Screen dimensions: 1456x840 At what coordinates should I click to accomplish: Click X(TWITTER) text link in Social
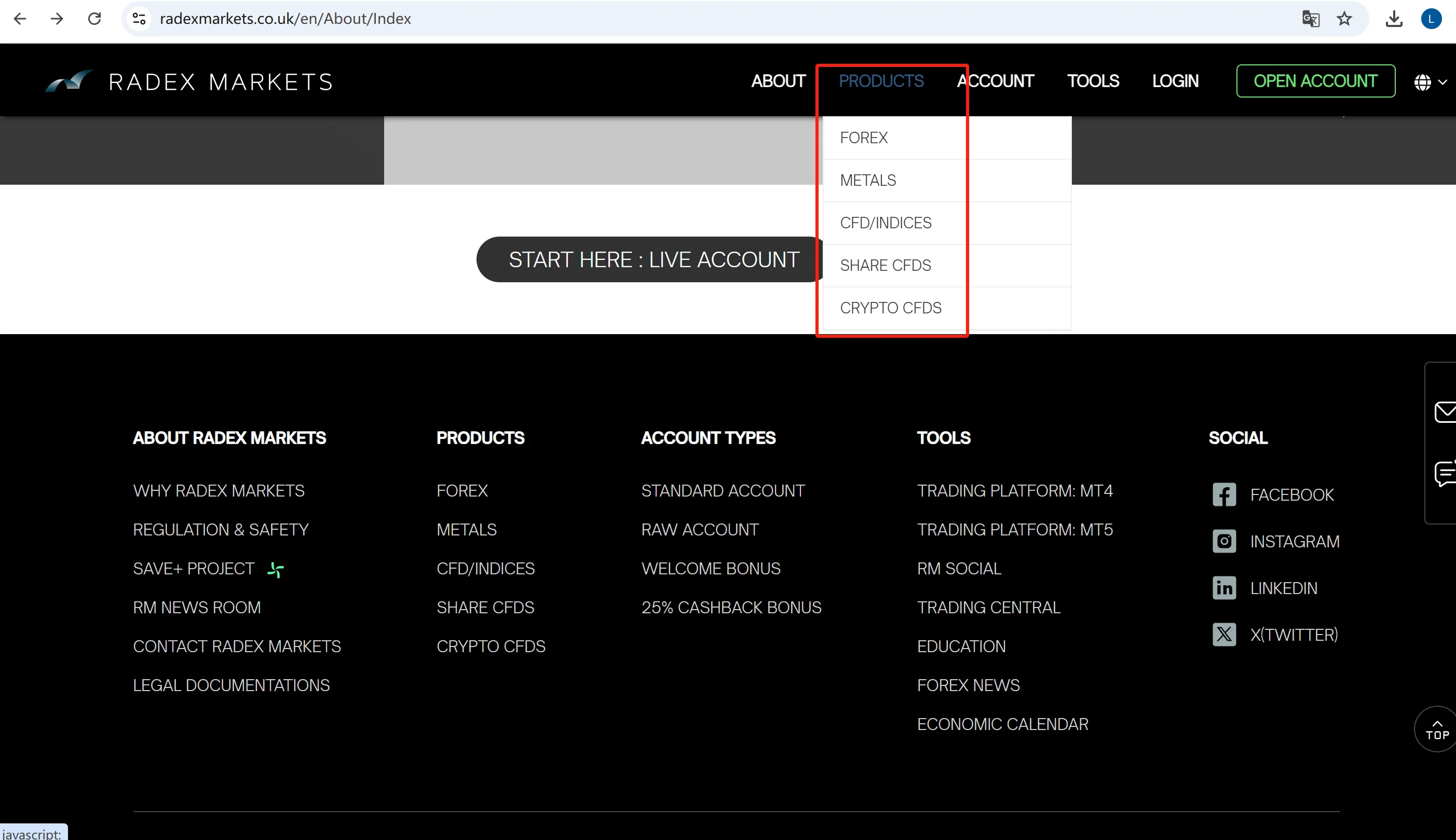1294,635
